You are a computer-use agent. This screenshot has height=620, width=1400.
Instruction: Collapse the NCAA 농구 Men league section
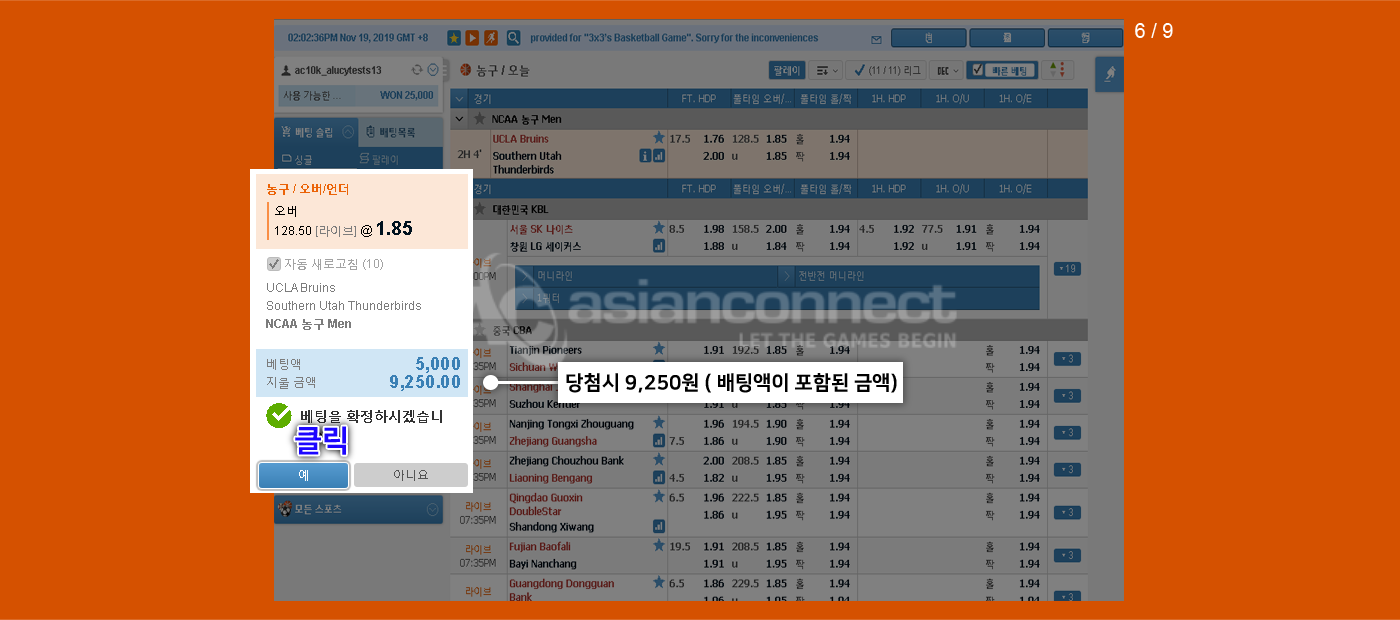click(x=460, y=118)
